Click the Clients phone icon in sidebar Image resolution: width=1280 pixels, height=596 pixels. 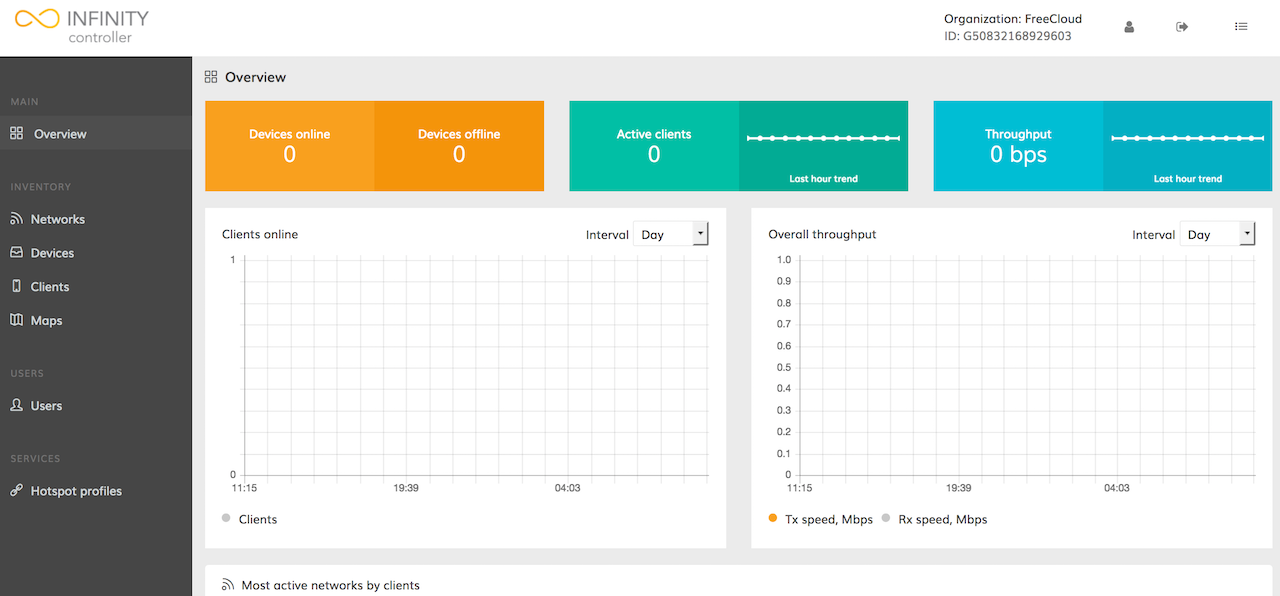click(16, 287)
